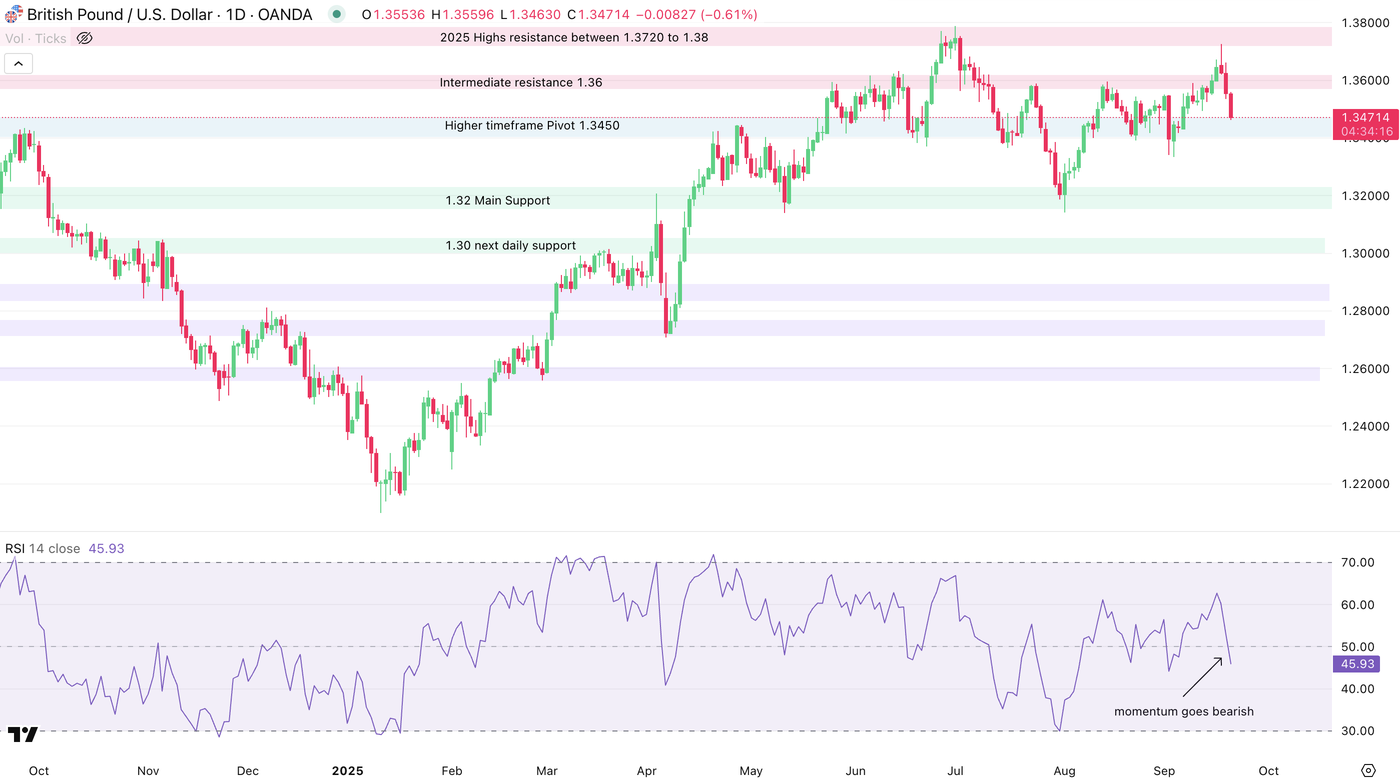Click the RSI 50.00 axis label
The height and width of the screenshot is (781, 1400).
pos(1356,647)
